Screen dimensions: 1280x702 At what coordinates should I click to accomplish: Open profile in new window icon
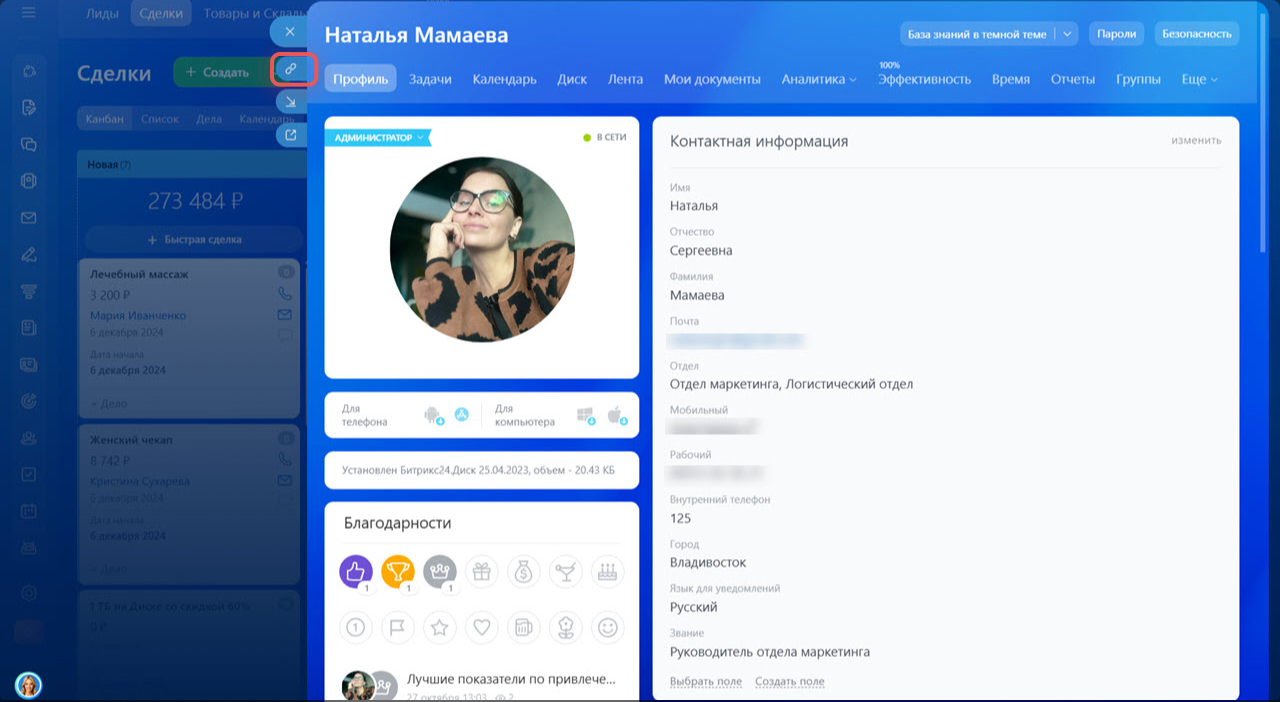pos(290,135)
